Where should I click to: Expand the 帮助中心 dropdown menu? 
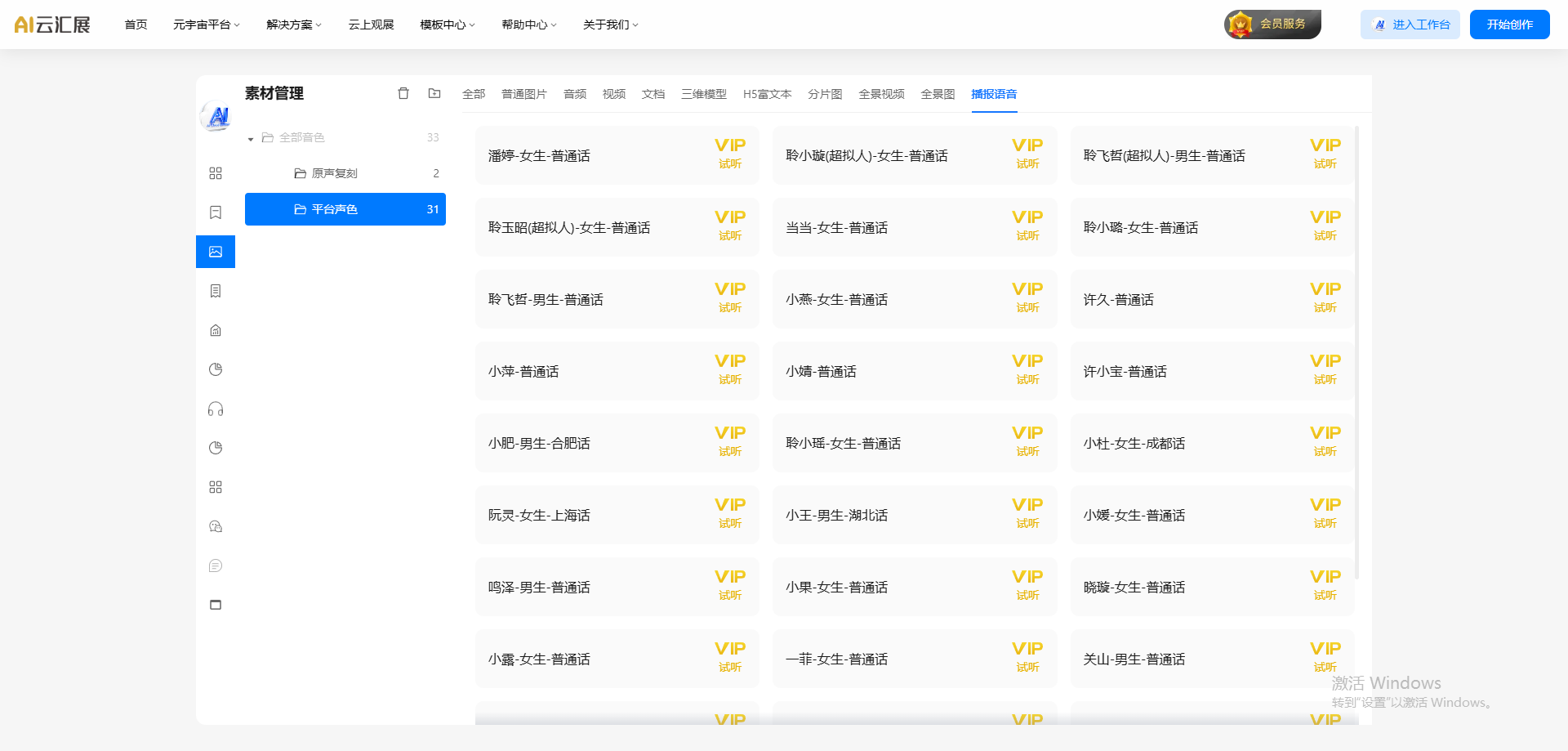tap(528, 25)
